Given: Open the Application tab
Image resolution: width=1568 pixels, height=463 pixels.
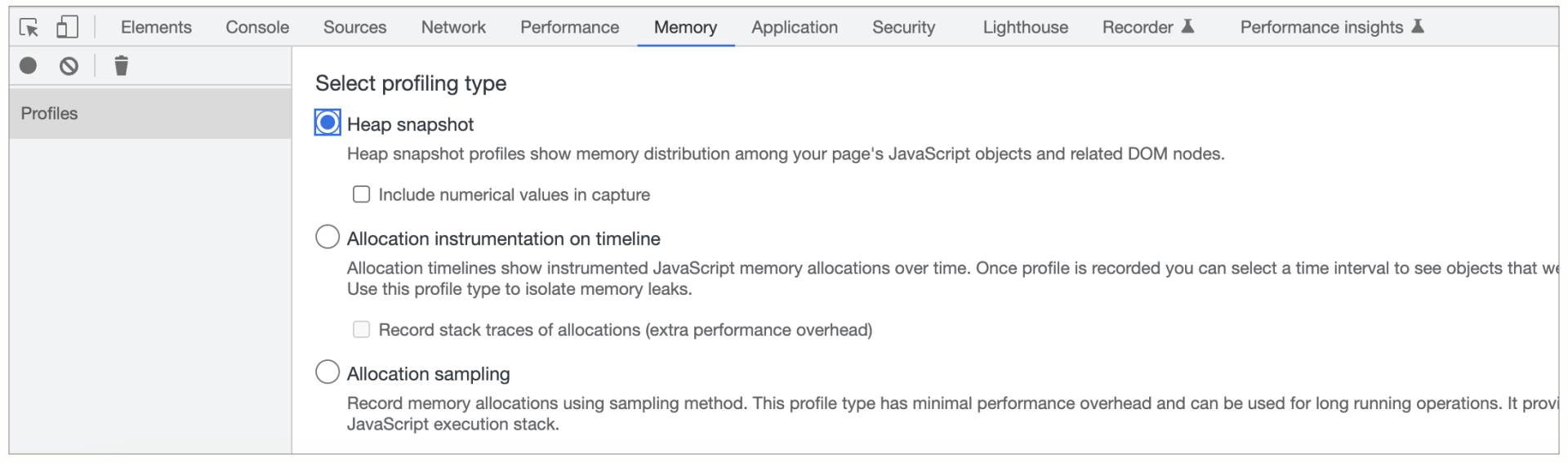Looking at the screenshot, I should click(794, 28).
